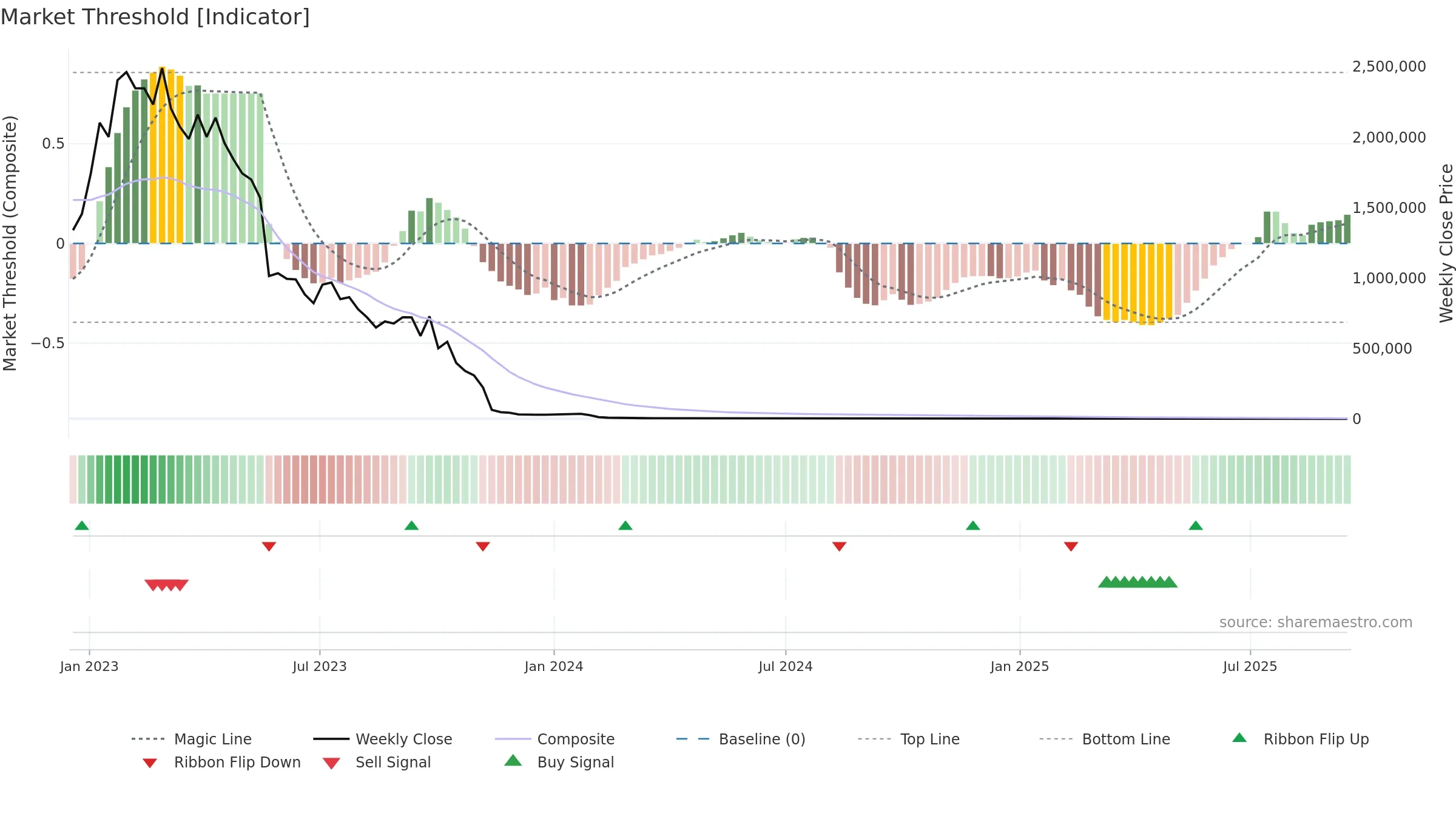1456x819 pixels.
Task: Click the Jan 2023 x-axis label
Action: (x=89, y=666)
